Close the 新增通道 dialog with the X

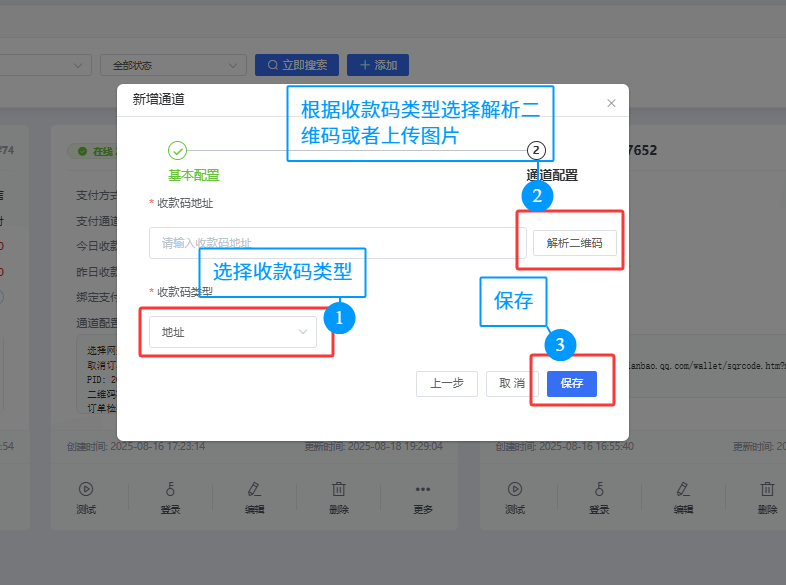coord(611,103)
